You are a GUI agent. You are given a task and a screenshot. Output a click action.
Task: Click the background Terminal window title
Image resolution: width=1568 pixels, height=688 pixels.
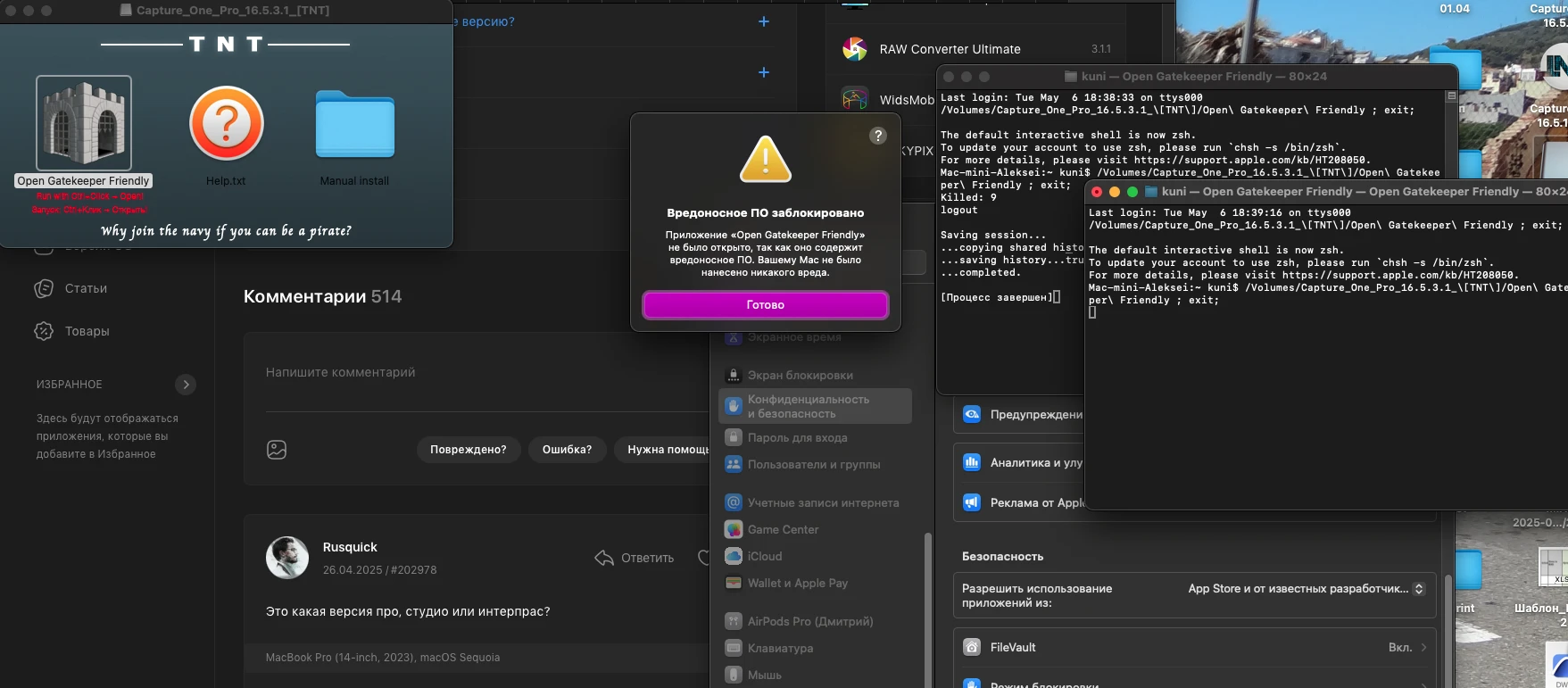pyautogui.click(x=1204, y=77)
